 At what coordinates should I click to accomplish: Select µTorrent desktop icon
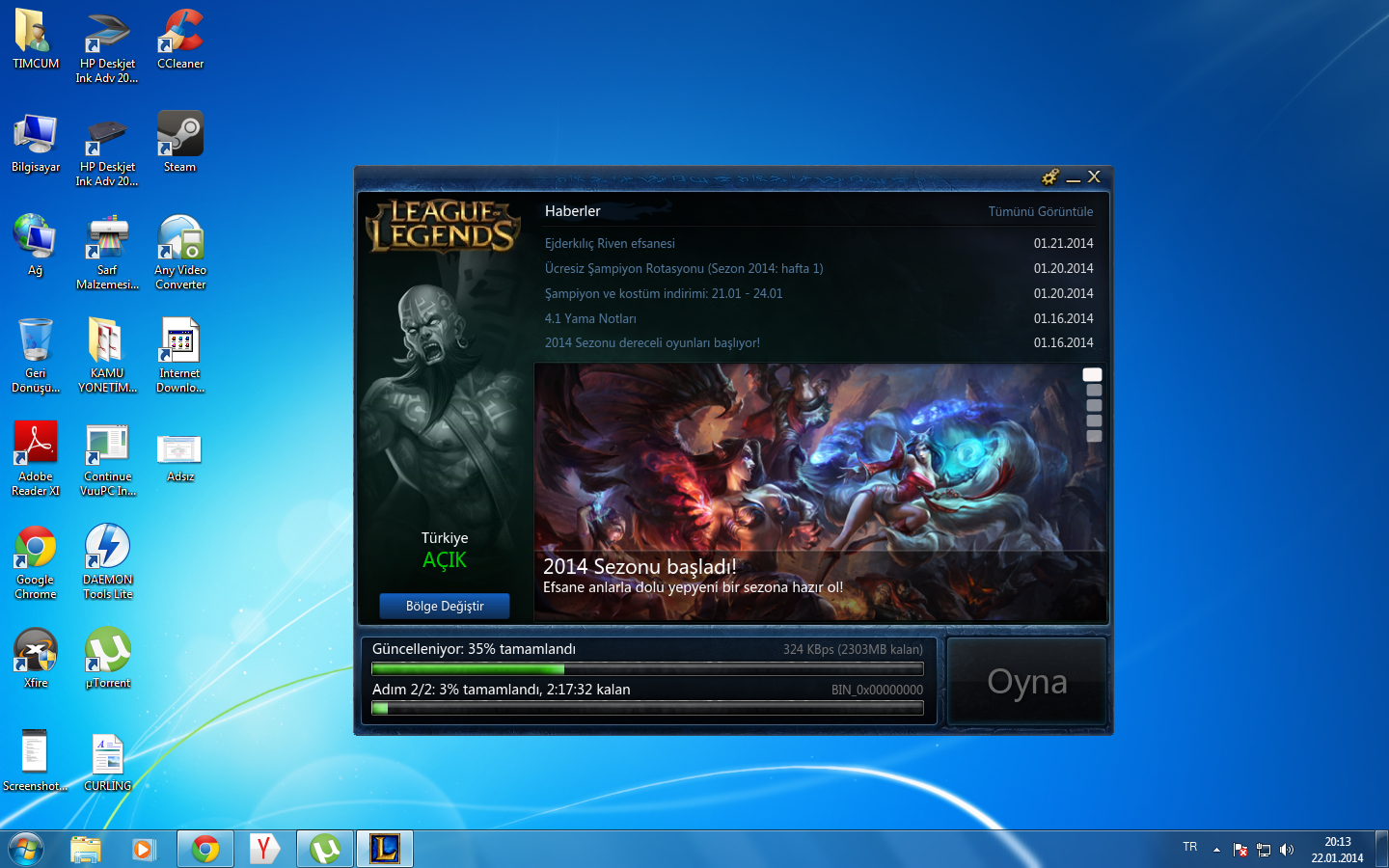coord(107,658)
